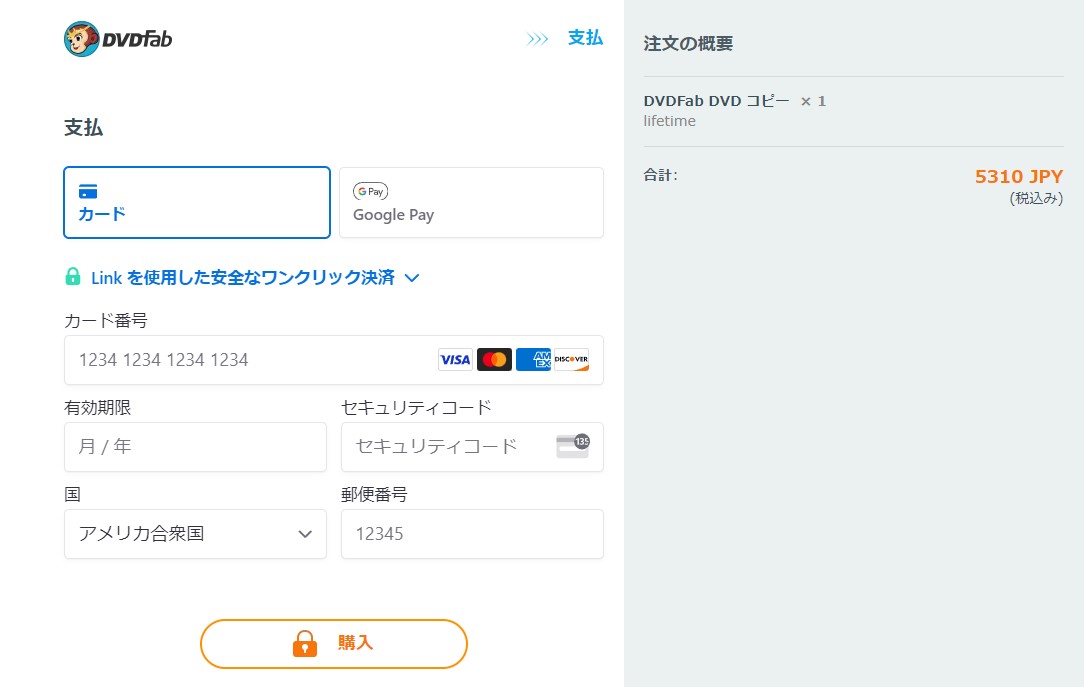The image size is (1084, 687).
Task: Click the セキュリティコード label above field
Action: tap(416, 408)
